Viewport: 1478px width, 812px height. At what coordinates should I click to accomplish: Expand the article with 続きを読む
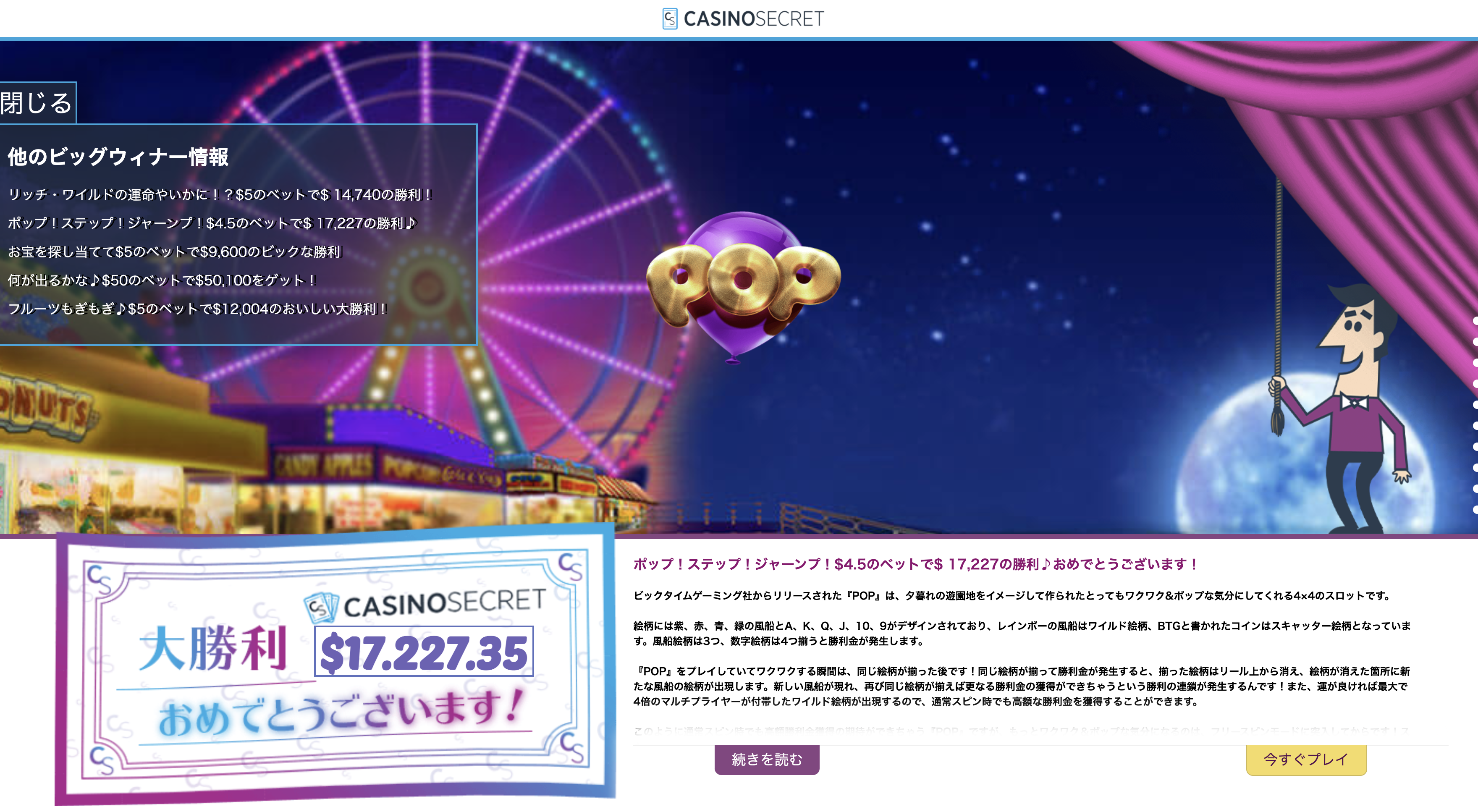[x=767, y=759]
